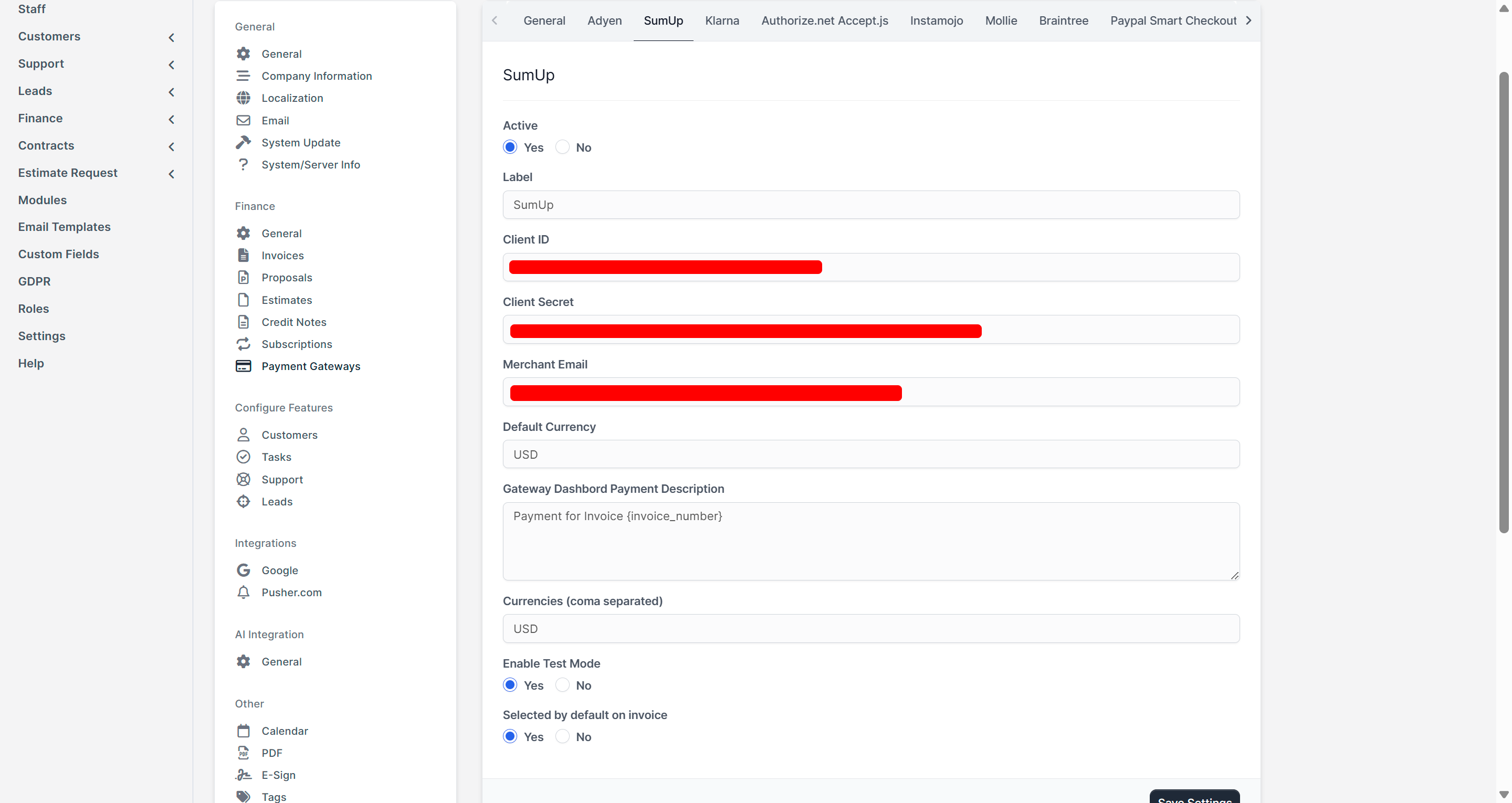Click the Payment Gateways credit card icon

pos(243,366)
